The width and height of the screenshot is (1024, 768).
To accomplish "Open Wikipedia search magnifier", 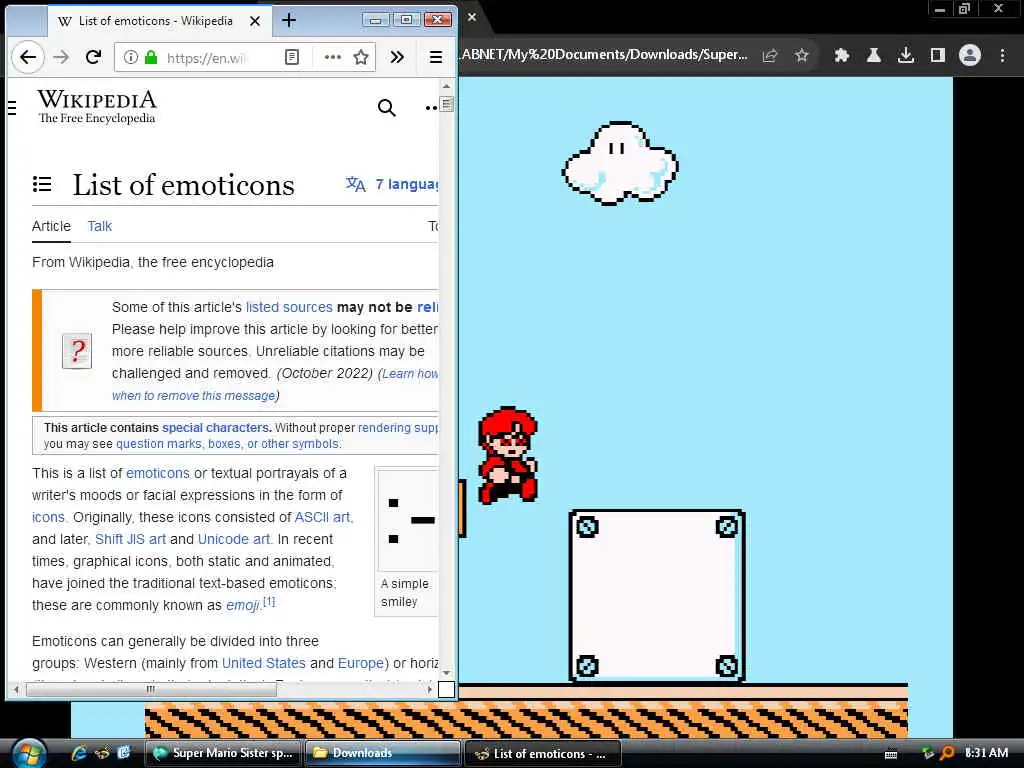I will (387, 108).
